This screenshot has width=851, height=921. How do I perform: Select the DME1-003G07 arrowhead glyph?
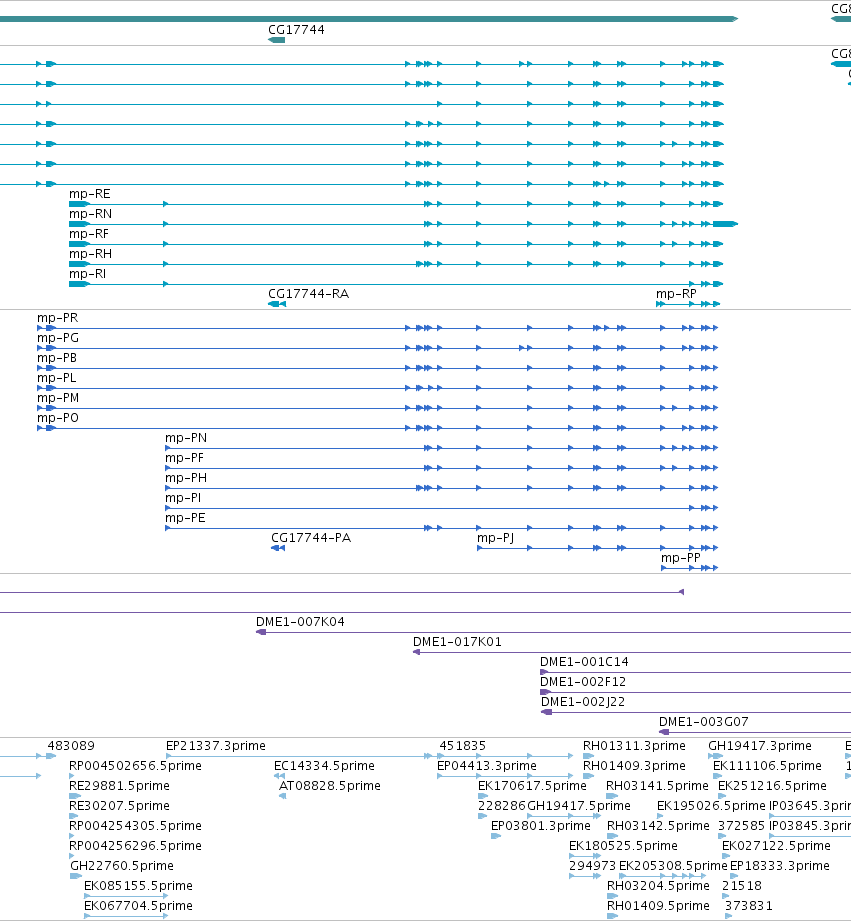click(x=664, y=732)
